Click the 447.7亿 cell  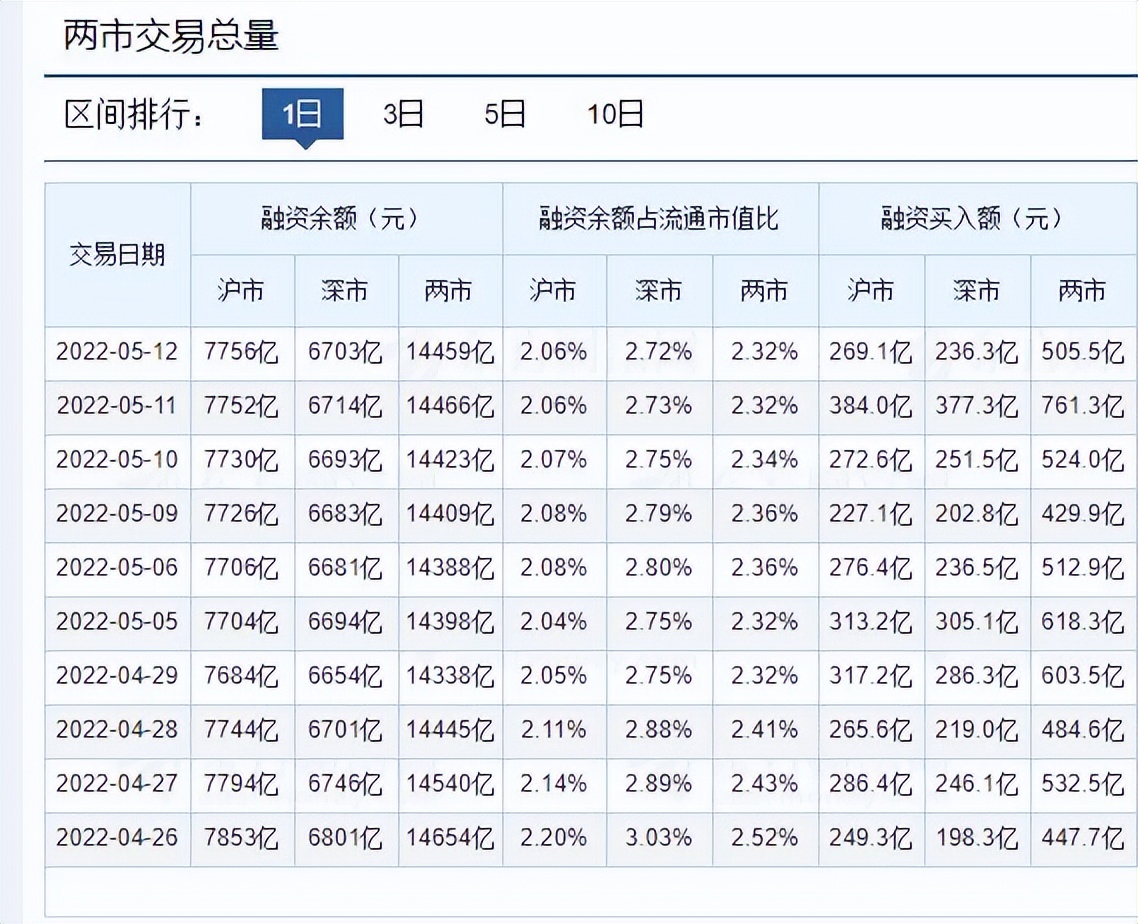[1083, 838]
